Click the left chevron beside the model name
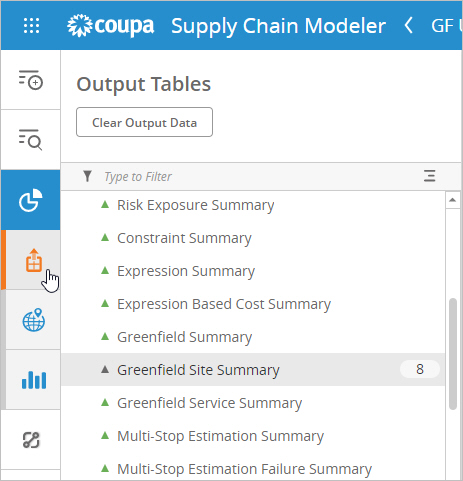463x481 pixels. click(x=408, y=25)
